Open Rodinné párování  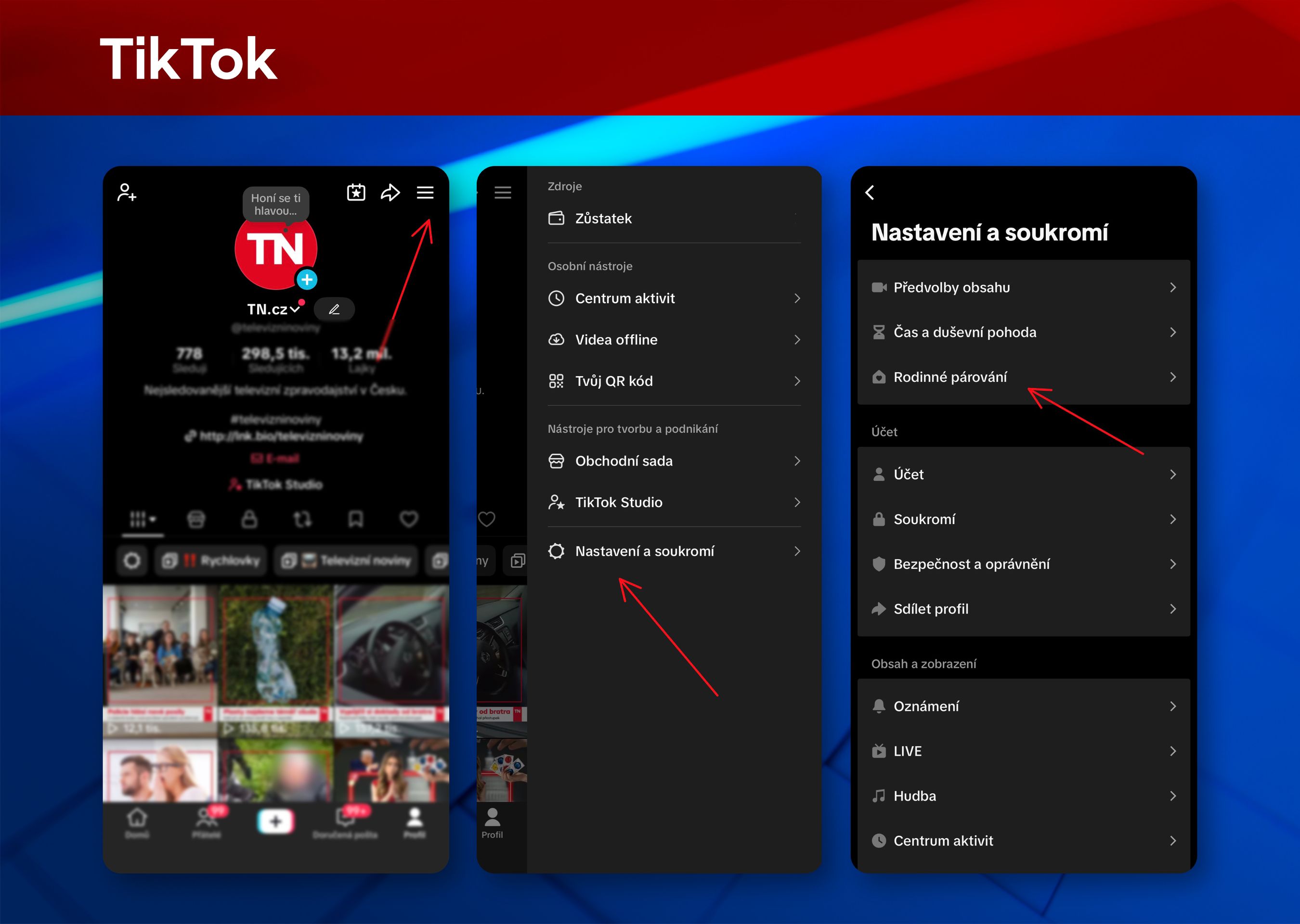pos(1023,377)
